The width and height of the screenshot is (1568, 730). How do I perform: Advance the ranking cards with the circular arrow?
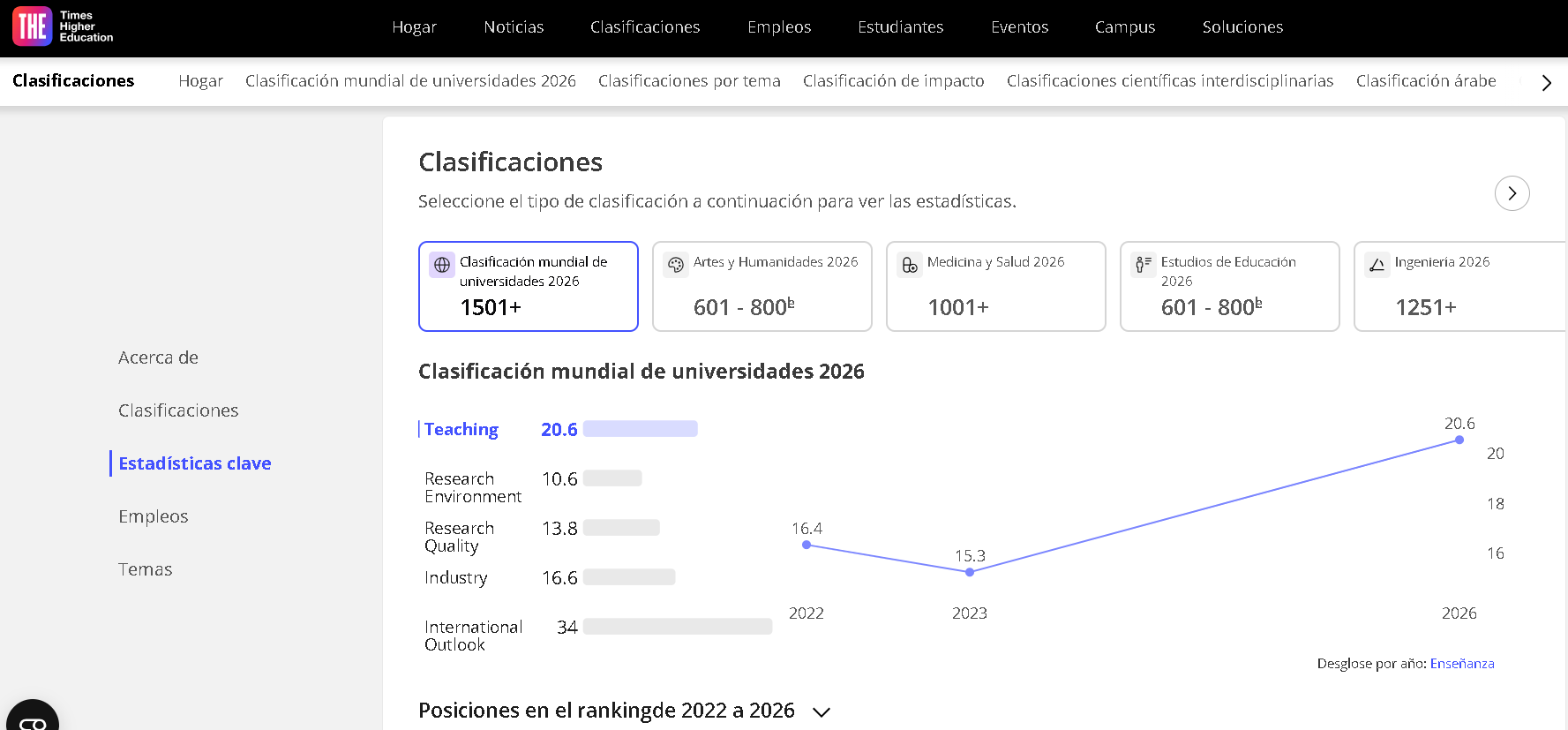click(x=1512, y=193)
